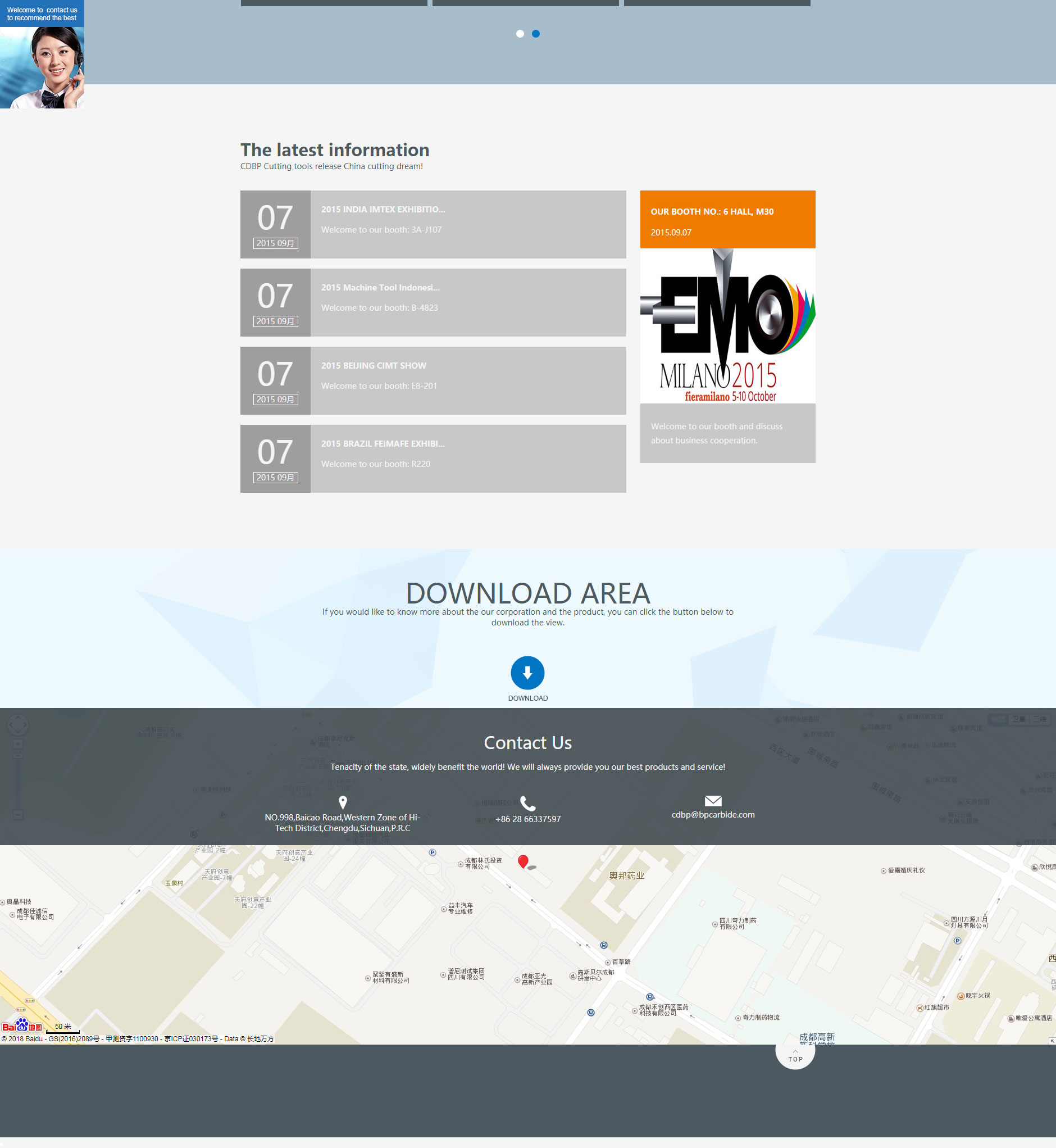The width and height of the screenshot is (1056, 1148).
Task: Click the 'Contact Us' heading
Action: point(528,743)
